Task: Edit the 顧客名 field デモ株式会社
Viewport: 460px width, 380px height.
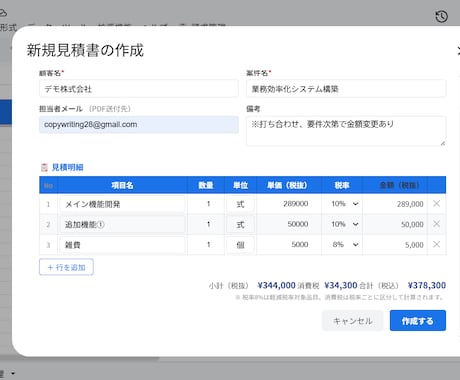Action: pos(139,89)
